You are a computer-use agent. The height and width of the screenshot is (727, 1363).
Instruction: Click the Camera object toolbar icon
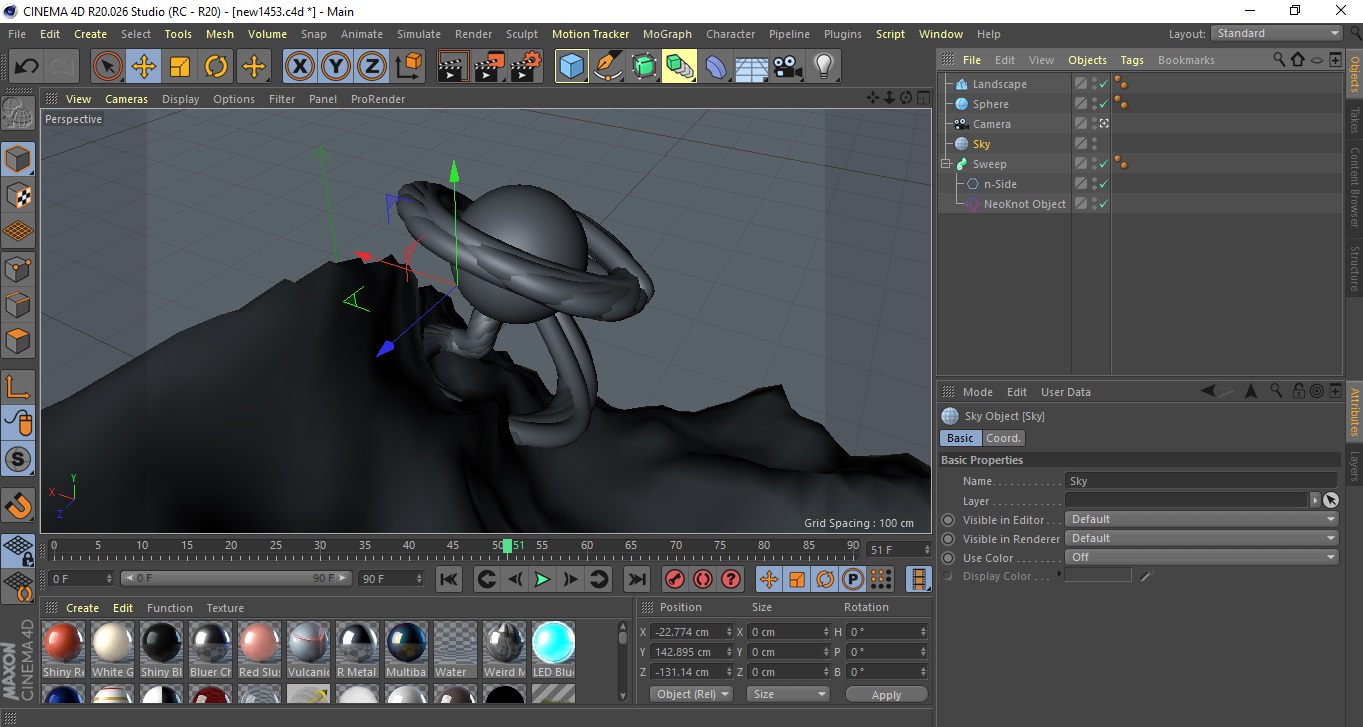tap(787, 67)
